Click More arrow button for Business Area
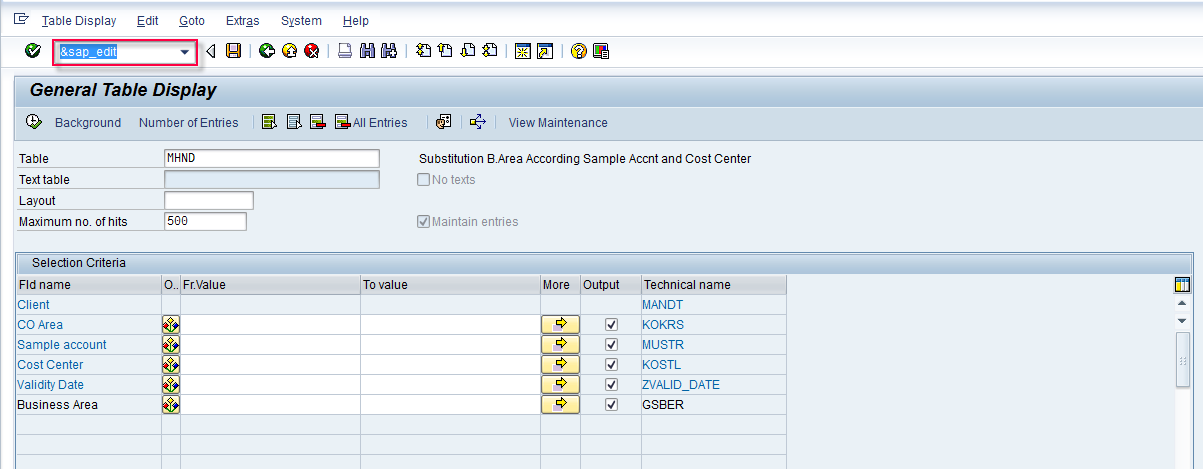The height and width of the screenshot is (469, 1203). pyautogui.click(x=561, y=405)
